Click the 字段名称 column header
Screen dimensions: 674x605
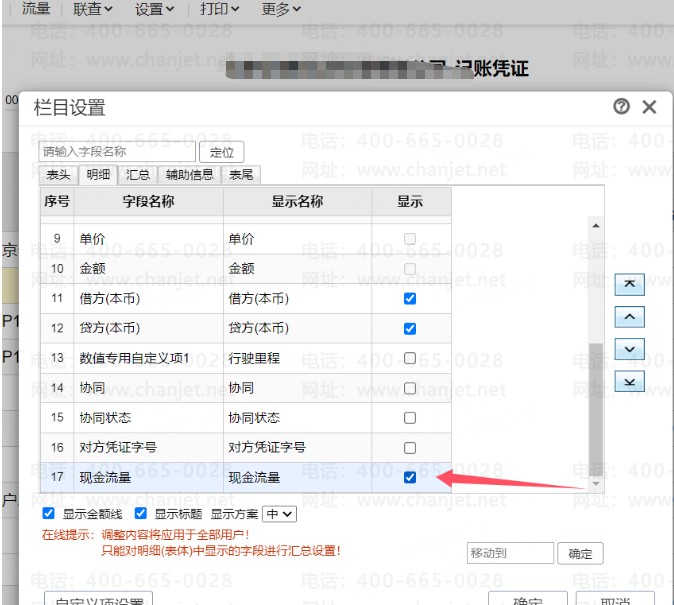tap(148, 201)
